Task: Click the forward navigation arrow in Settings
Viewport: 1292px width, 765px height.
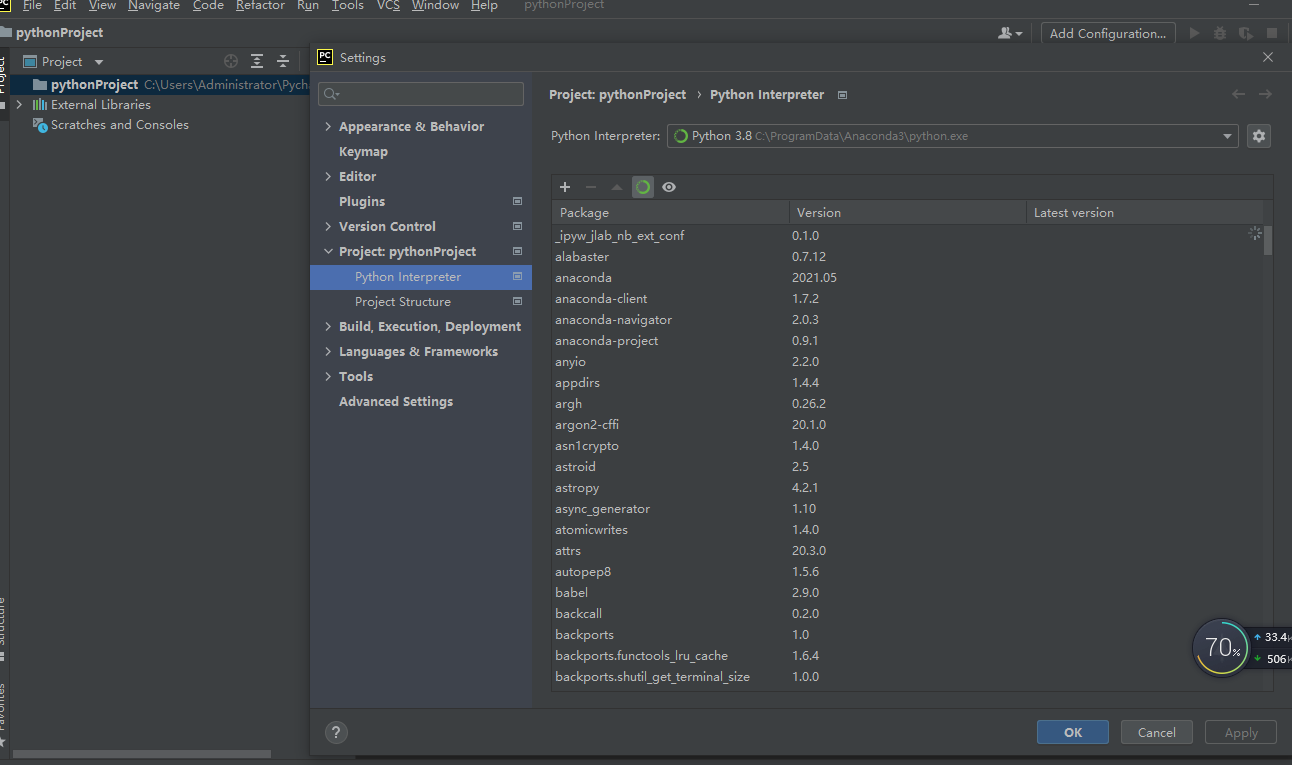Action: point(1266,94)
